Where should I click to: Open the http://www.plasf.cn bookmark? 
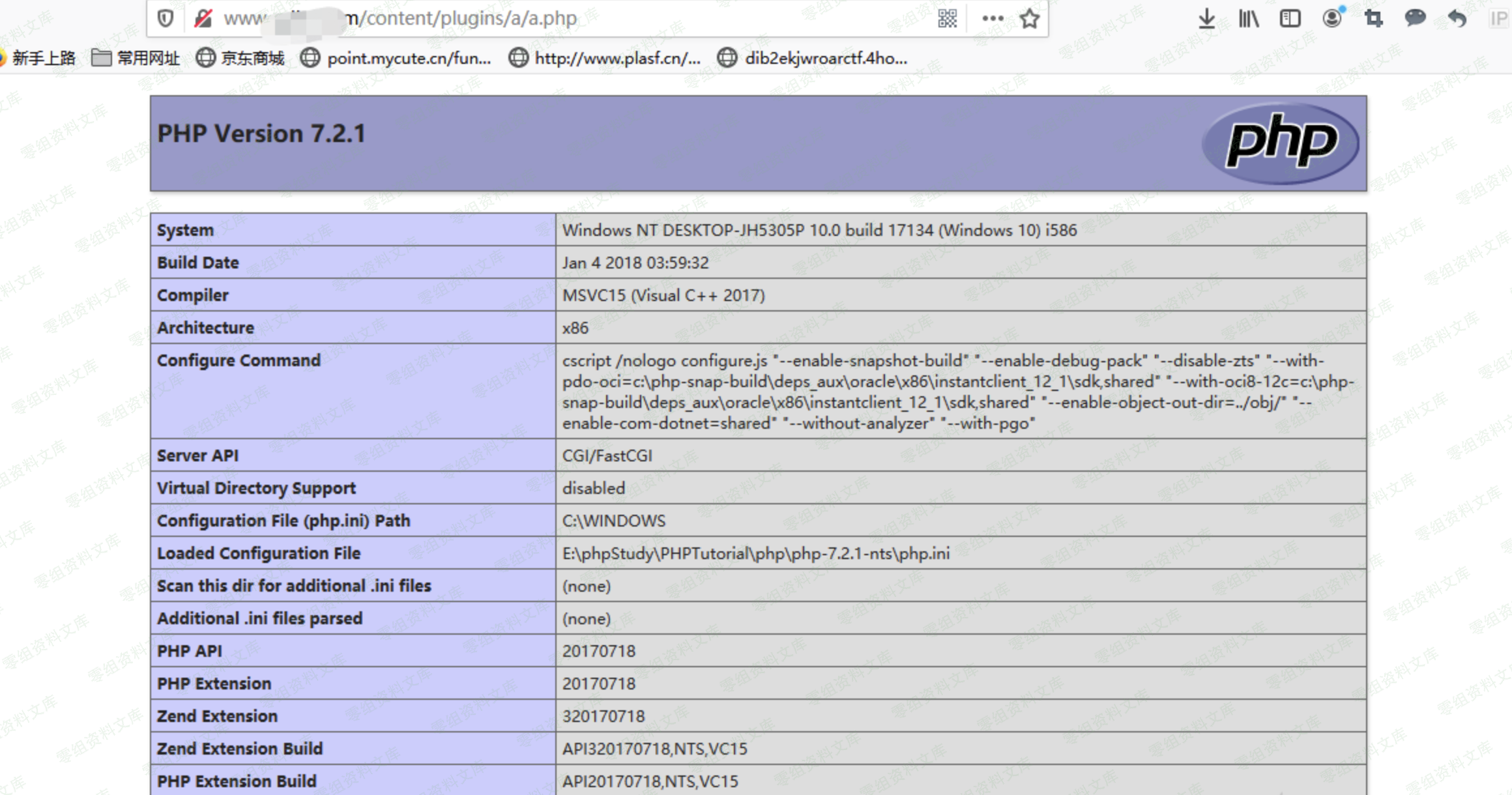[605, 59]
